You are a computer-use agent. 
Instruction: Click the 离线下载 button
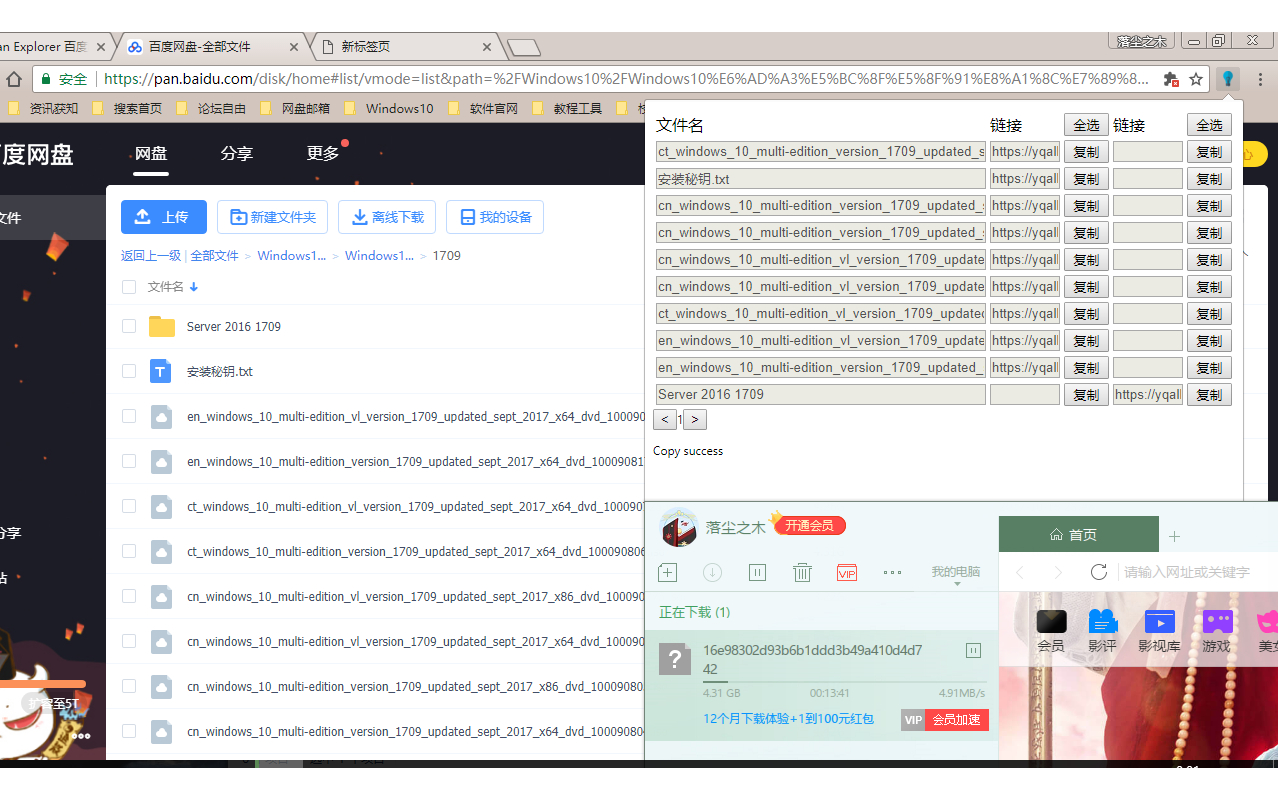tap(387, 217)
